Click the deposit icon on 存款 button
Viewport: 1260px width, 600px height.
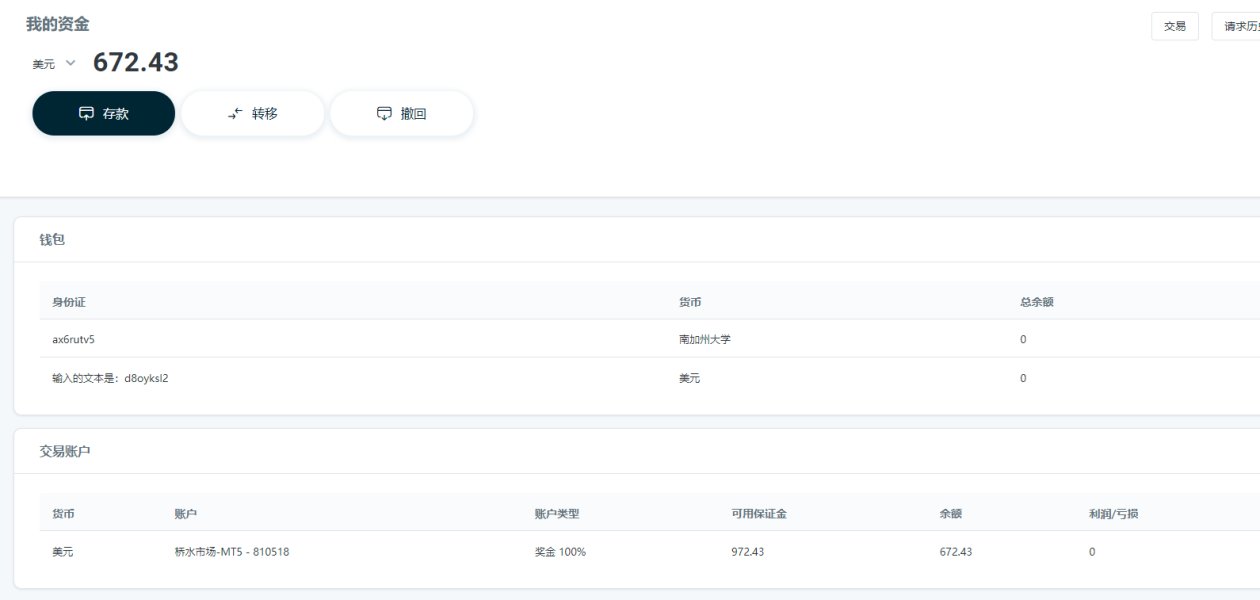[x=87, y=113]
